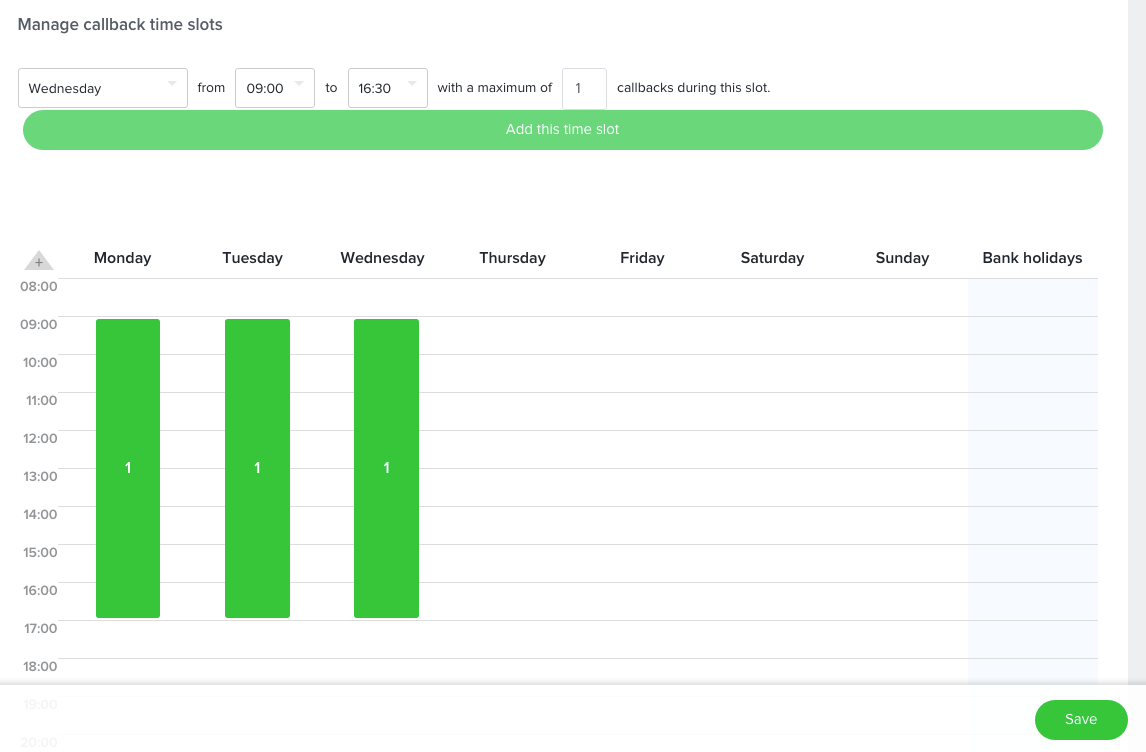Open the start time dropdown showing 09:00

(x=275, y=88)
